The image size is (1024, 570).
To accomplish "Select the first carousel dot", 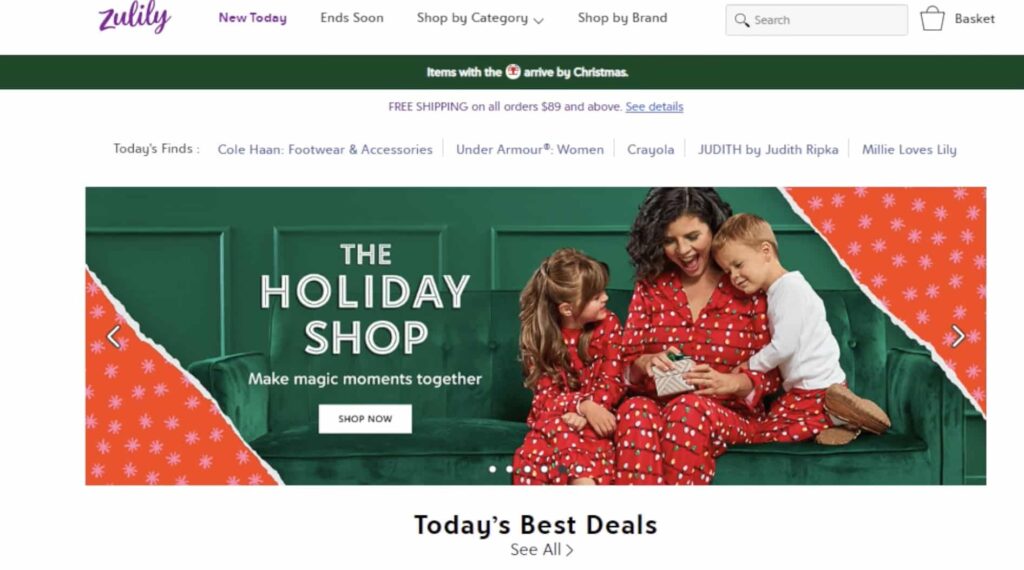I will [492, 469].
